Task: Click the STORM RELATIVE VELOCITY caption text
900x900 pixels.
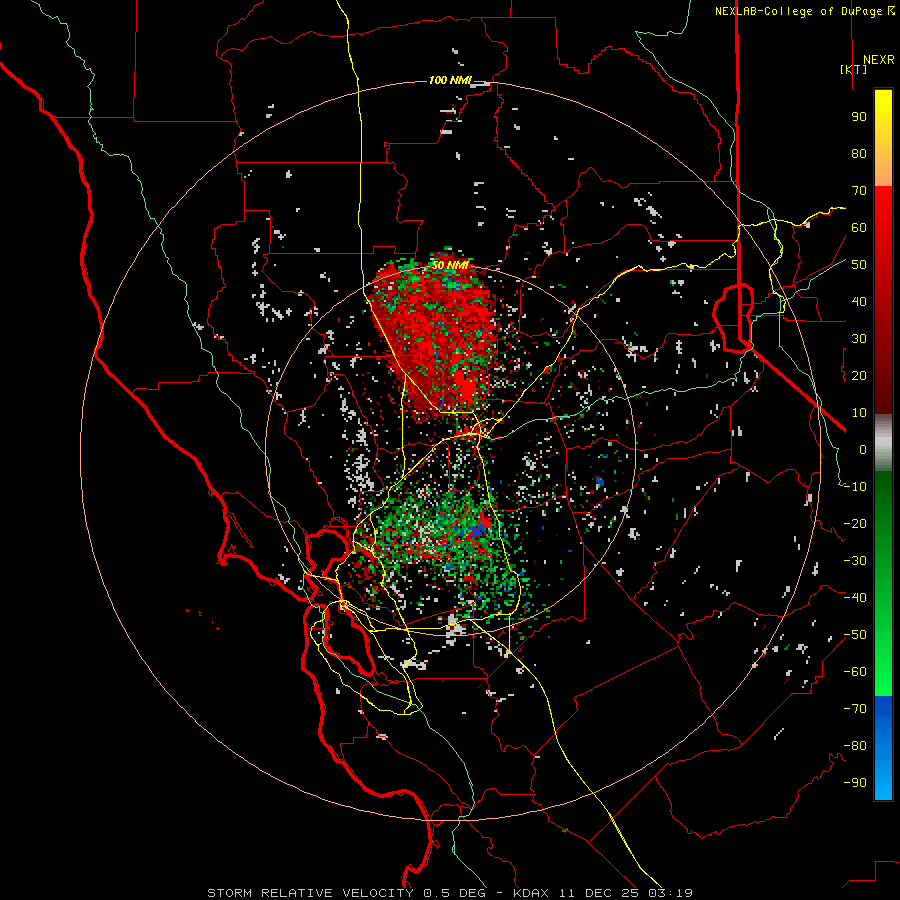Action: point(310,893)
